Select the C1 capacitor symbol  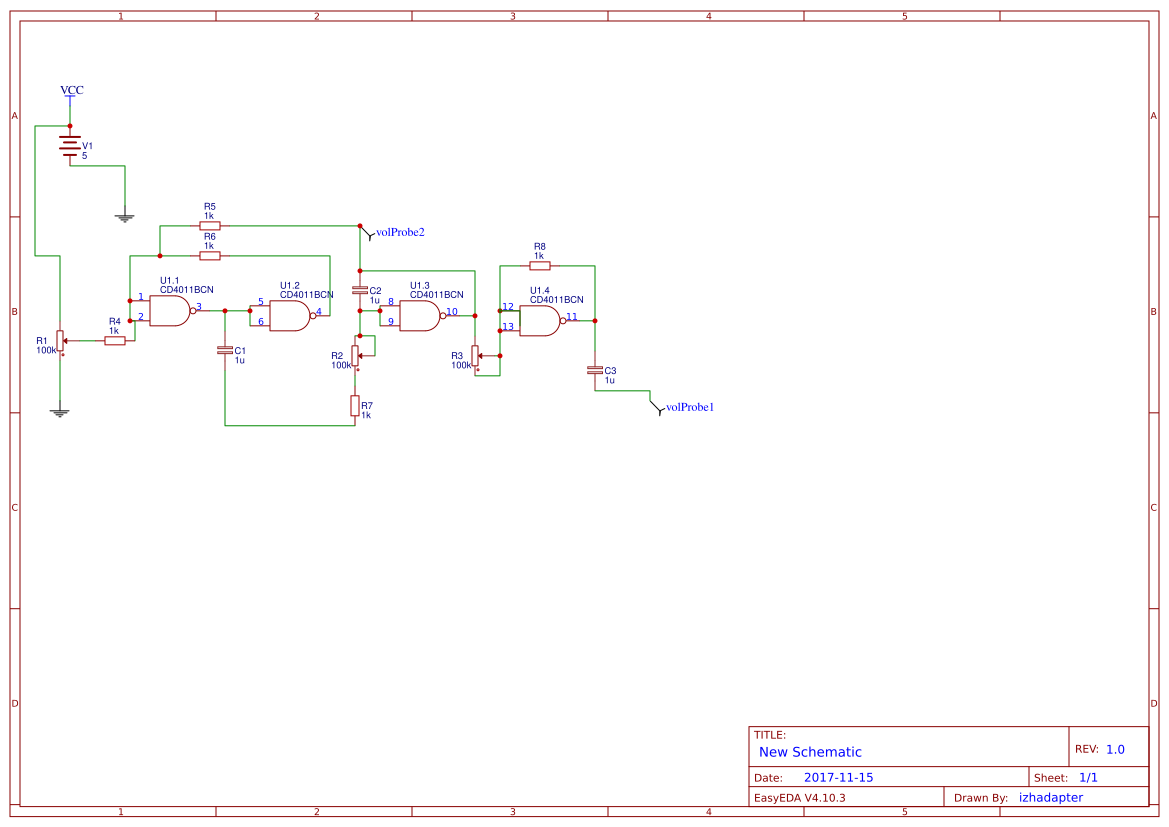[224, 350]
